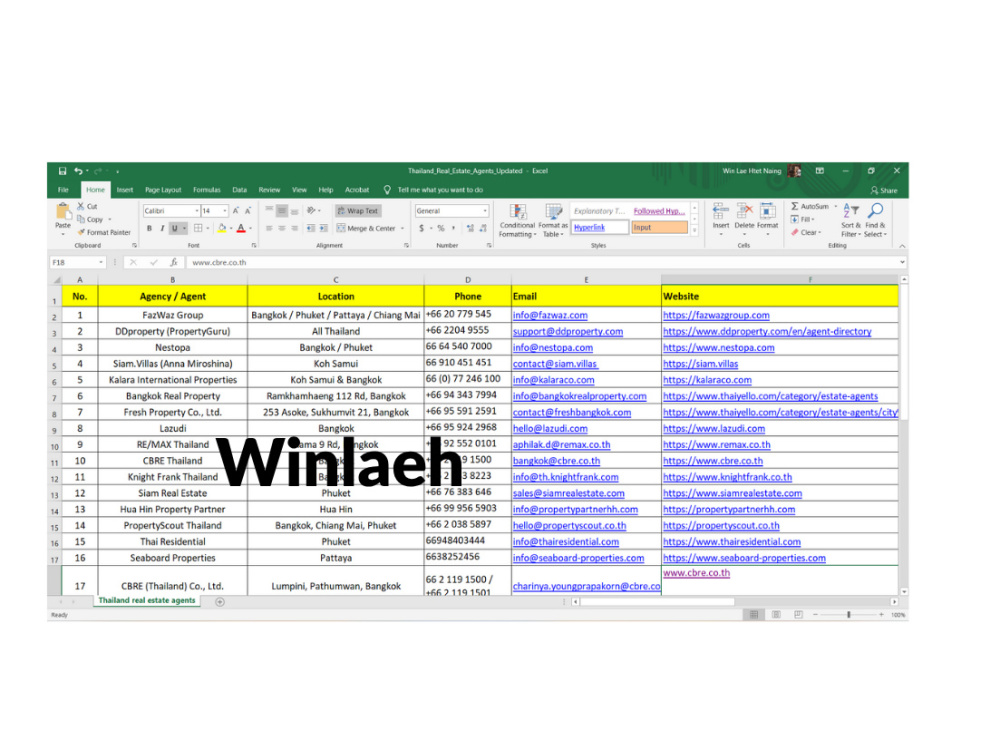Open Find & Select menu

(x=876, y=220)
